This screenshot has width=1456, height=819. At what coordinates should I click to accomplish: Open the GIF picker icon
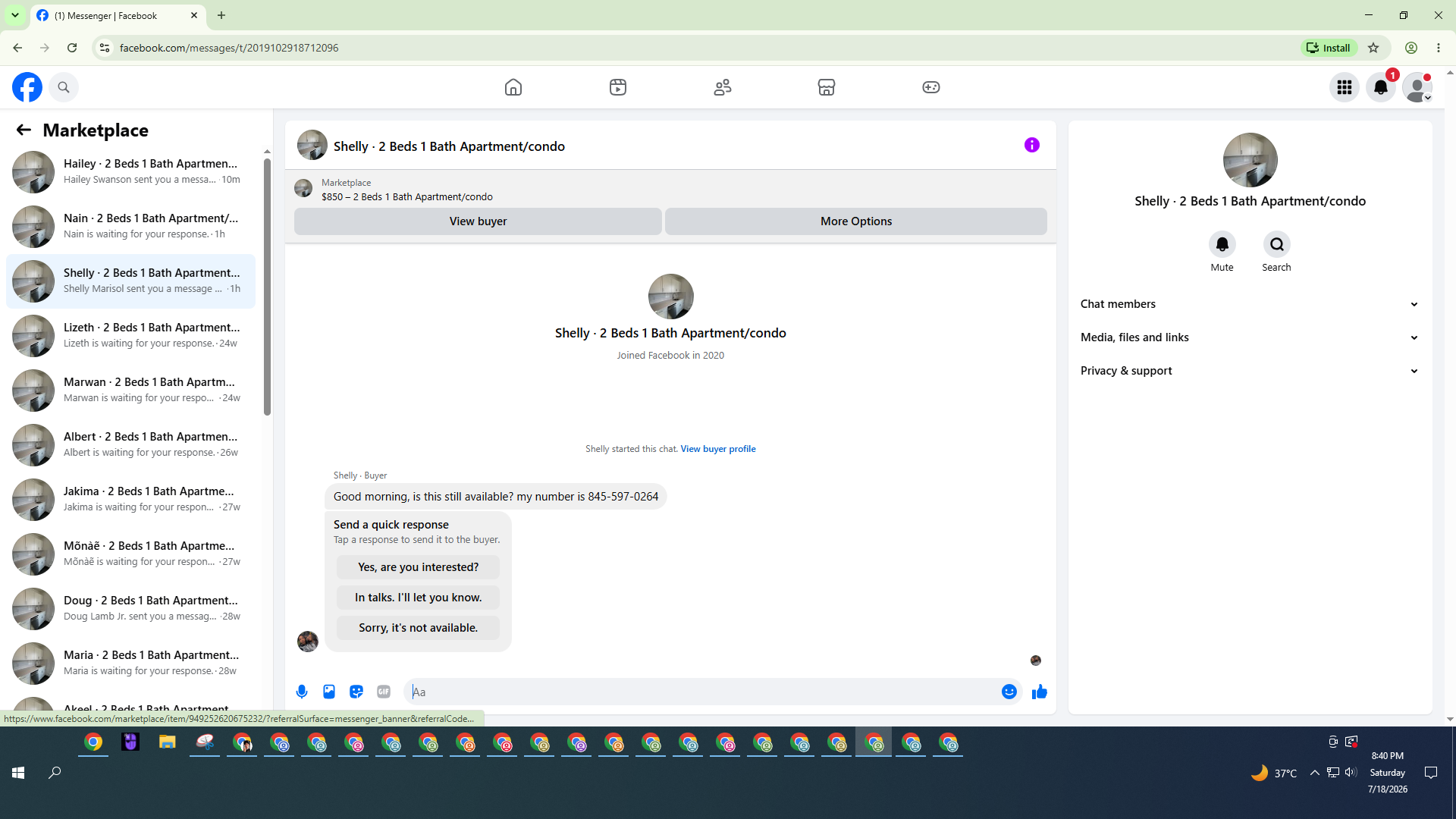tap(384, 692)
